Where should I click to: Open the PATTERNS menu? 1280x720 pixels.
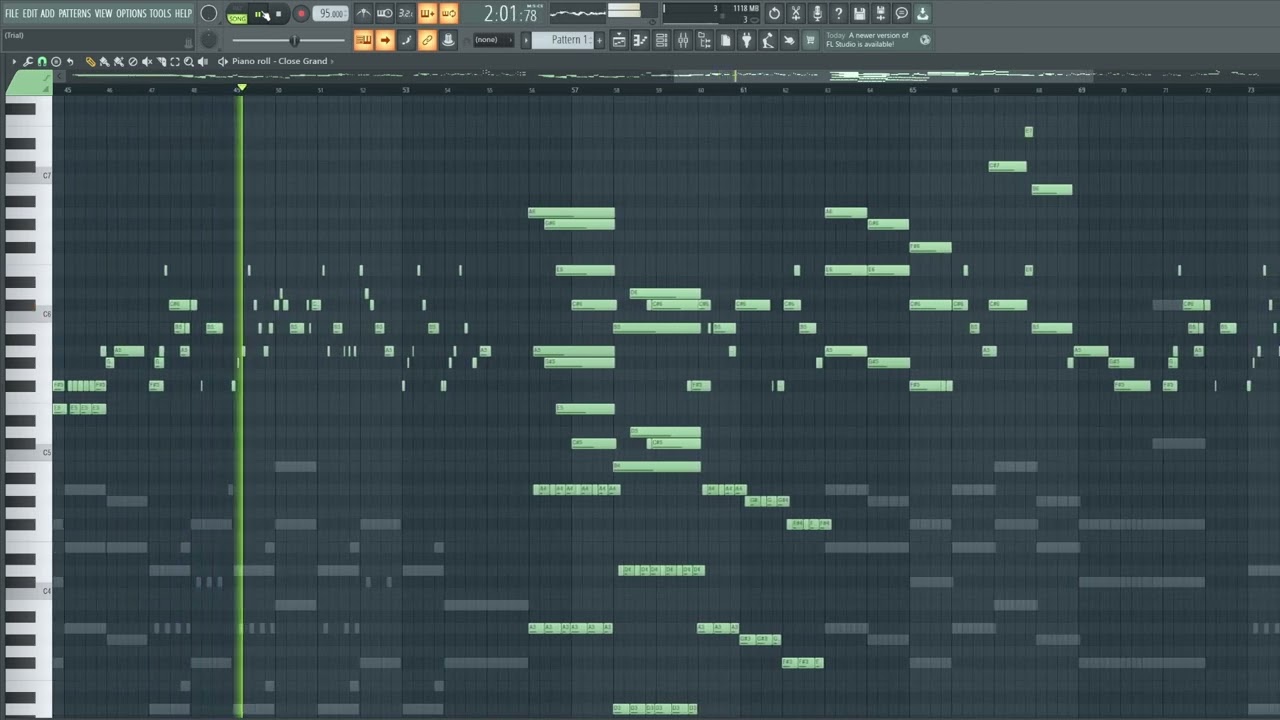pos(74,14)
